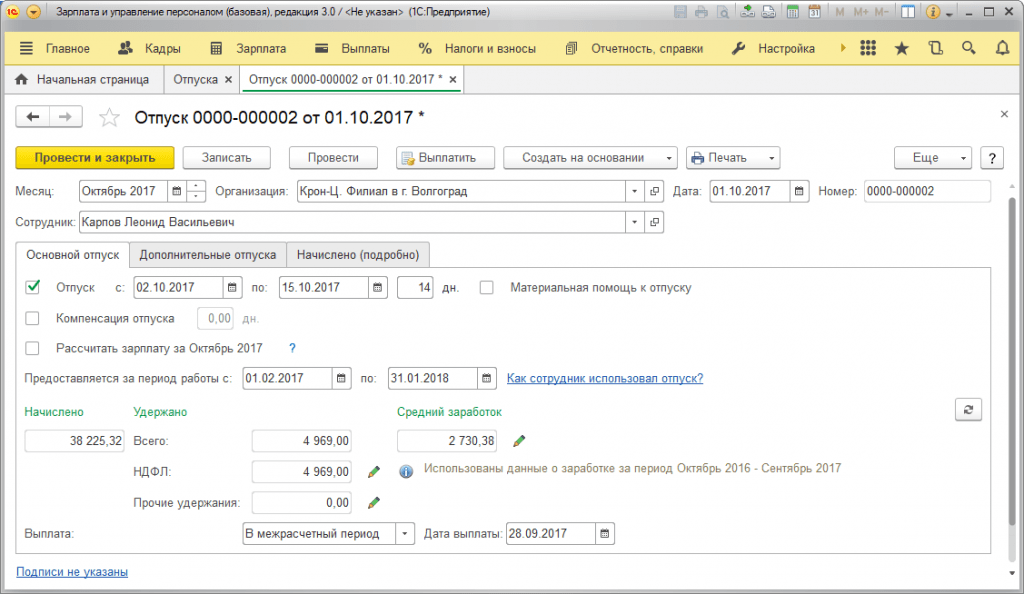Click the star icon to favorite document
The width and height of the screenshot is (1024, 594).
(x=109, y=117)
